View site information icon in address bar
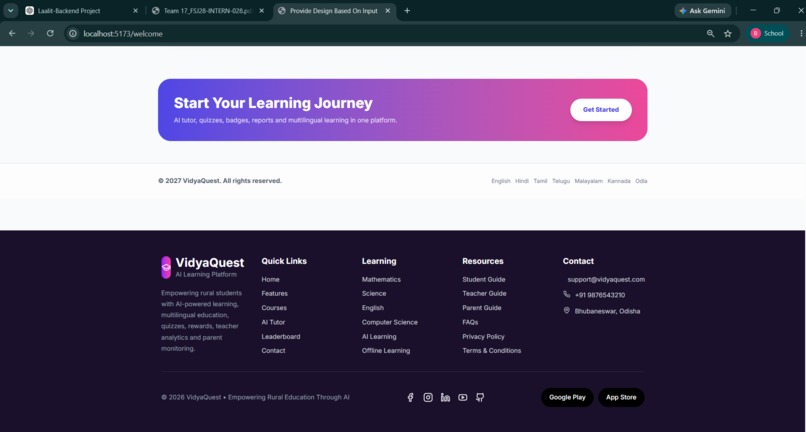This screenshot has height=432, width=806. coord(73,33)
